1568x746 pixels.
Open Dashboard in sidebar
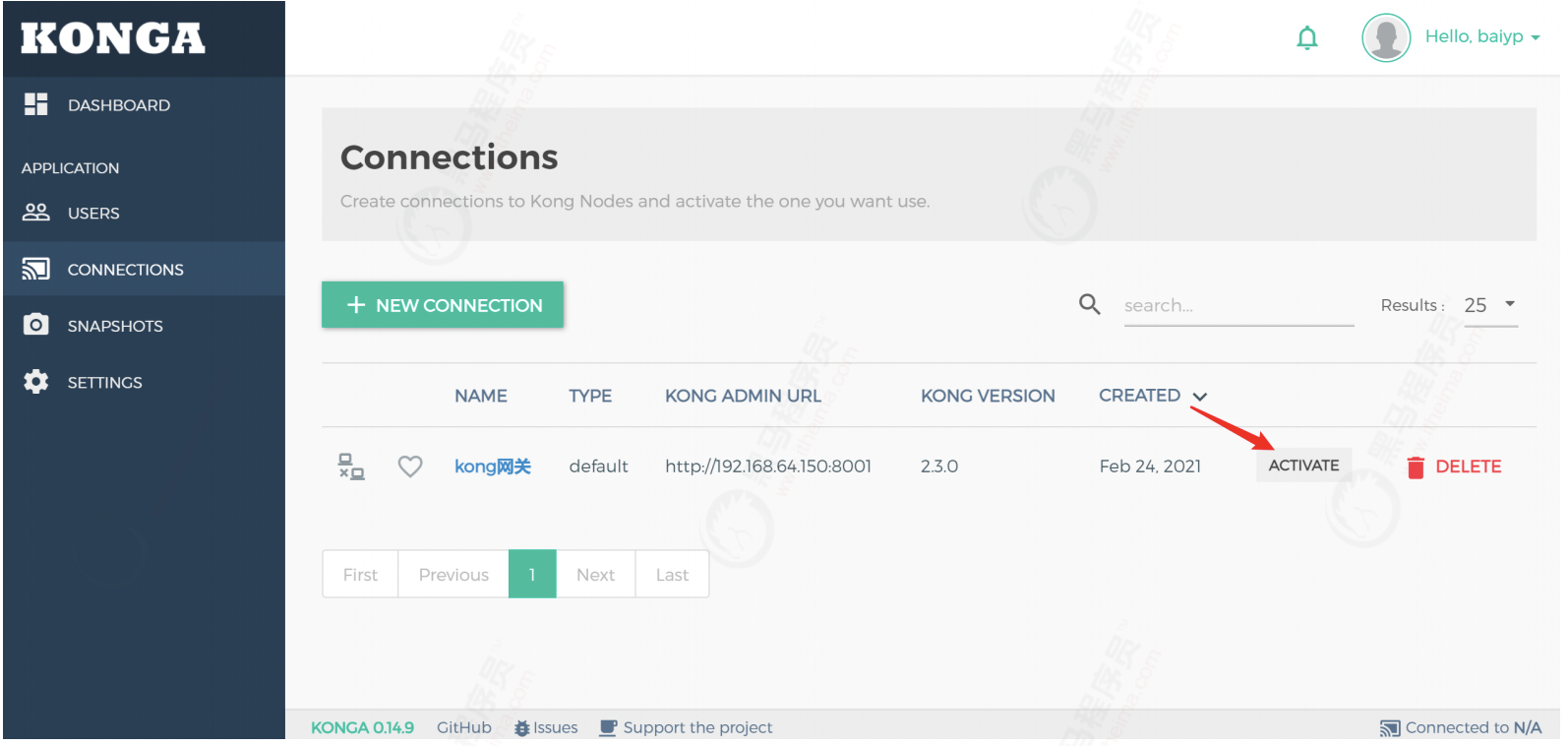pos(144,105)
